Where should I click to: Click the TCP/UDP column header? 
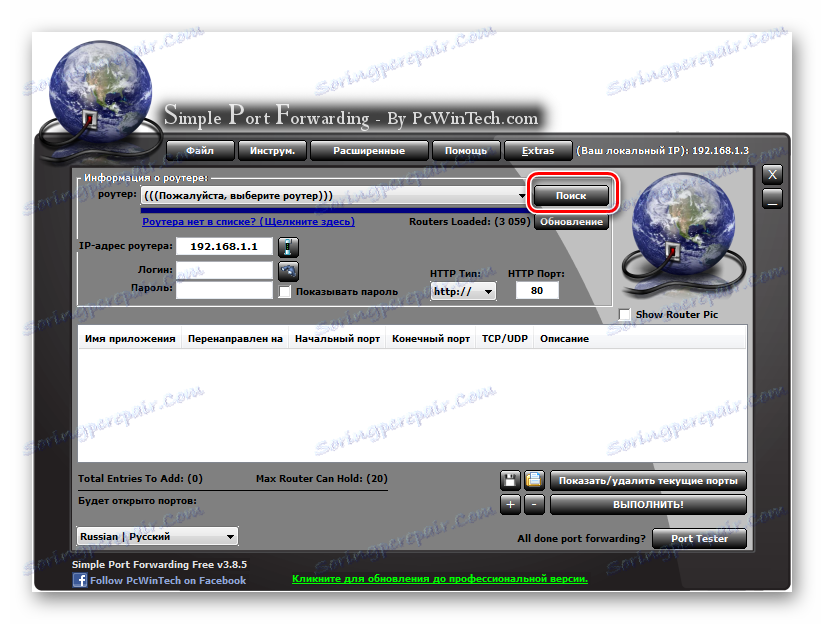pos(504,339)
